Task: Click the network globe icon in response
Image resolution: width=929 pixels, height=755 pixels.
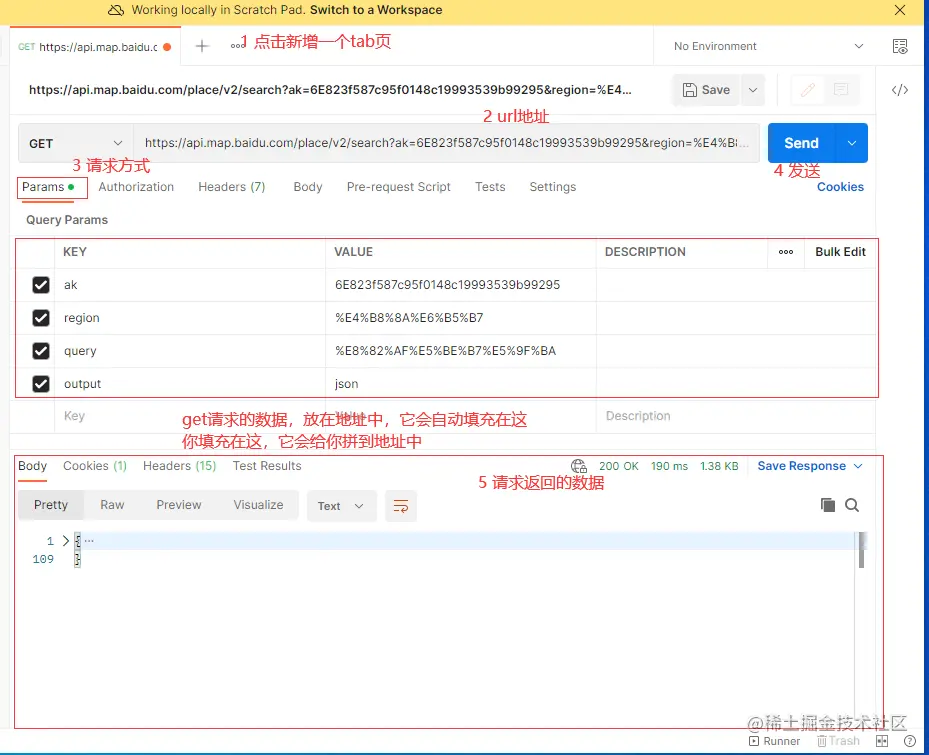Action: click(x=578, y=466)
